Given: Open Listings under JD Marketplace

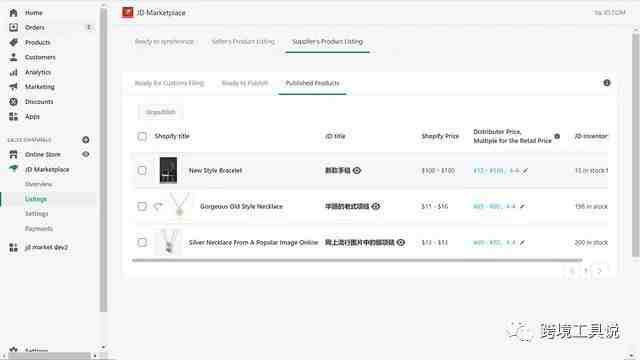Looking at the screenshot, I should pos(36,199).
